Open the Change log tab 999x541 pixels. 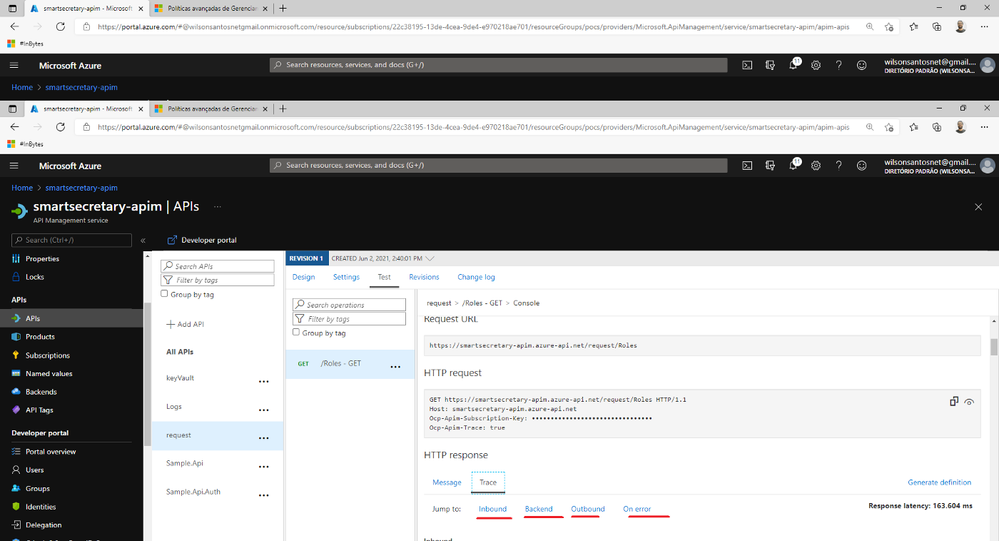476,277
